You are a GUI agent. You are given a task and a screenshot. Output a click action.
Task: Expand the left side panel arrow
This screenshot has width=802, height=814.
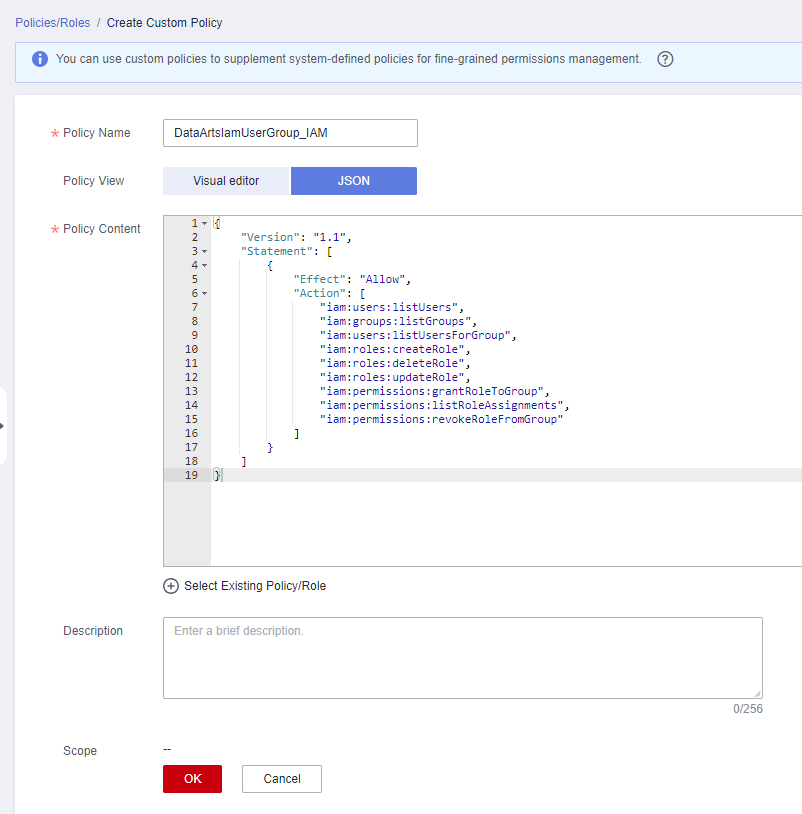coord(2,426)
